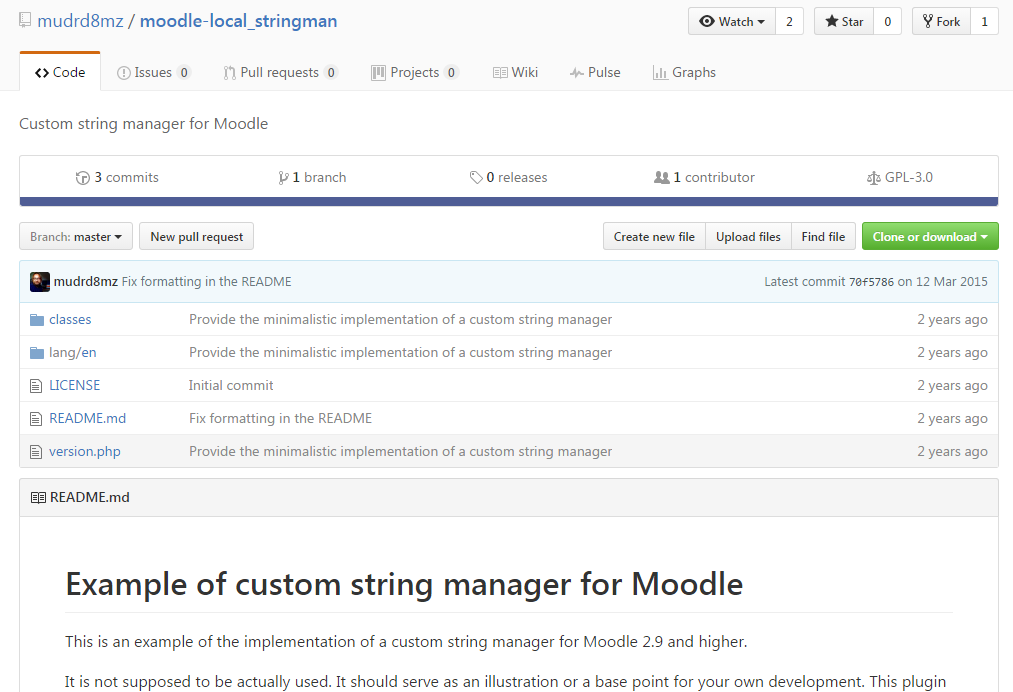Click Create new file
The width and height of the screenshot is (1013, 692).
pyautogui.click(x=654, y=236)
